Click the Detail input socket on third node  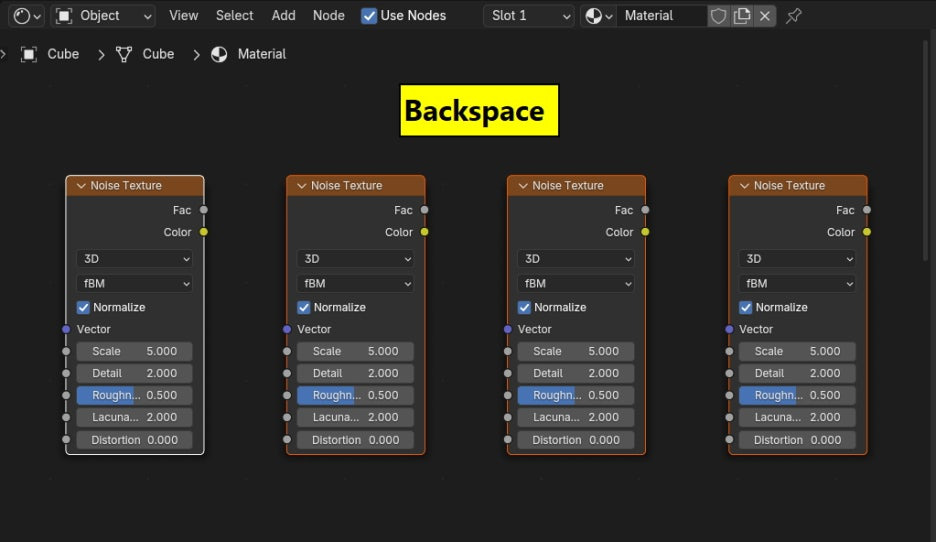(x=508, y=373)
